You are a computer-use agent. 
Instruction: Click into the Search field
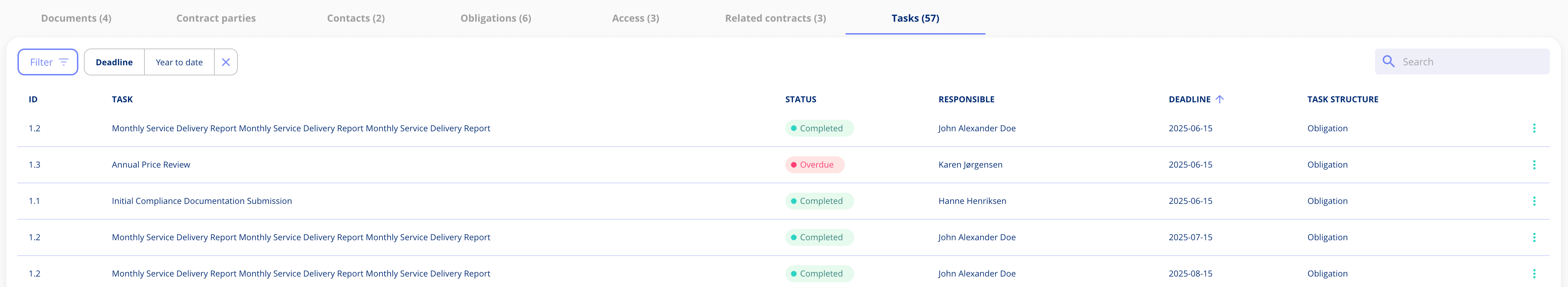1461,61
